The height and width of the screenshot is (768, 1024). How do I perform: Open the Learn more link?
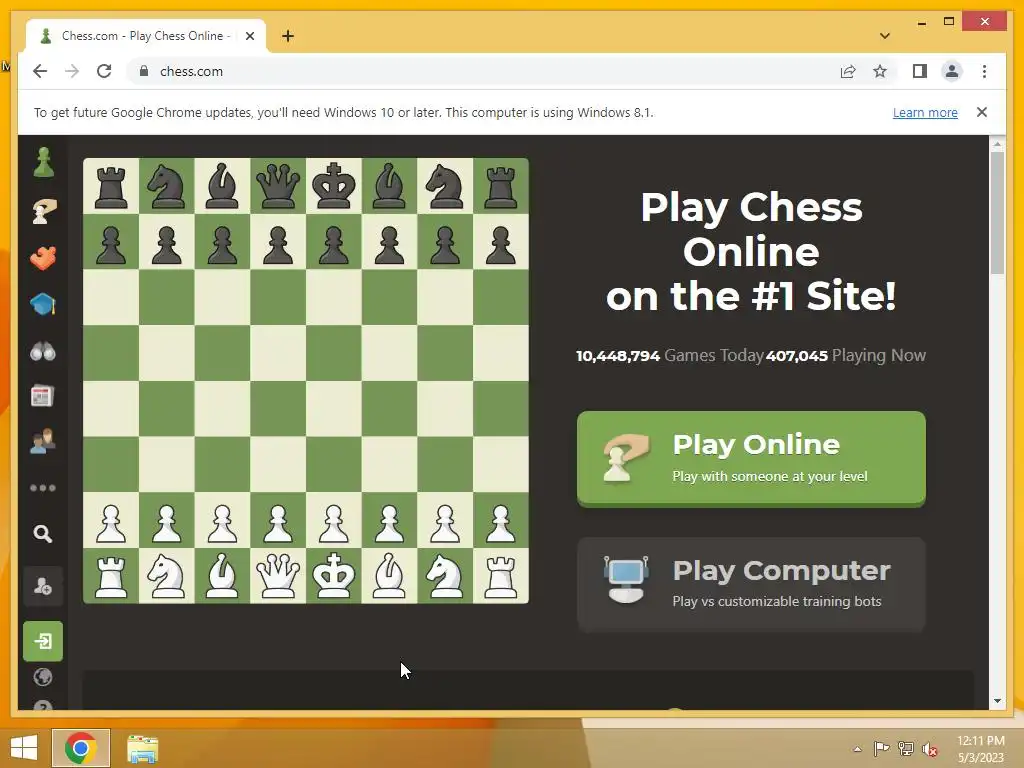pos(925,112)
